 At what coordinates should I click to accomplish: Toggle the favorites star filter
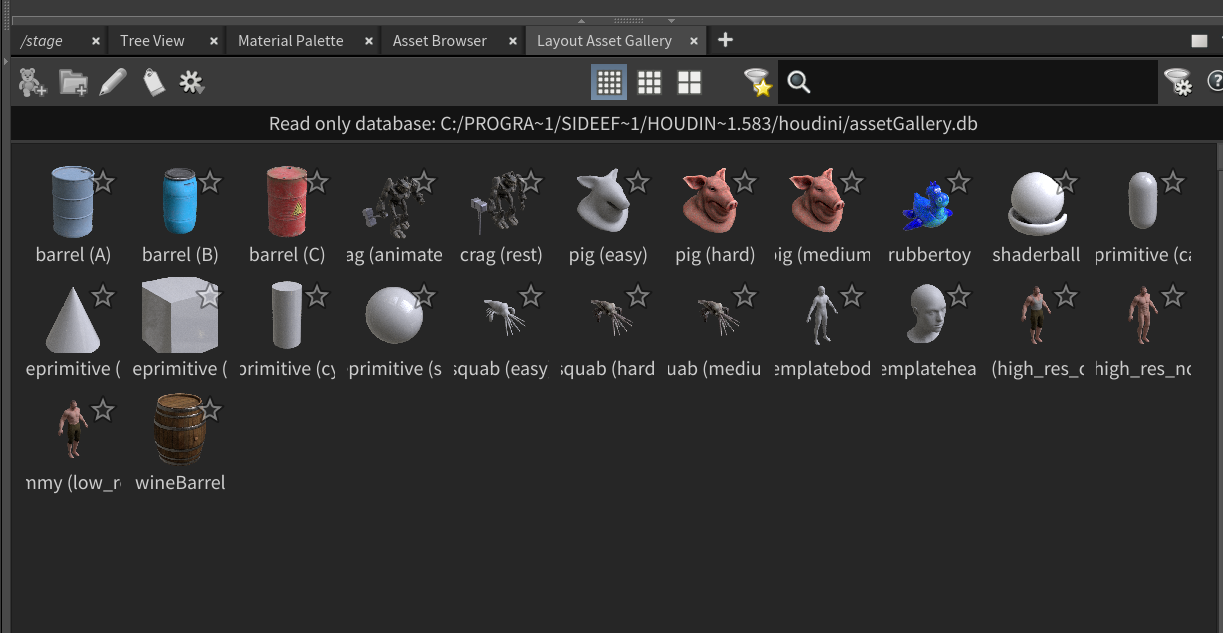(x=759, y=82)
